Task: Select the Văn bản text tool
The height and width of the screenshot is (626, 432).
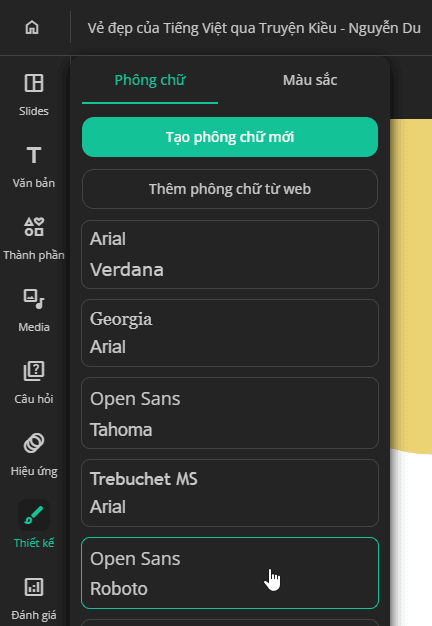Action: 34,155
